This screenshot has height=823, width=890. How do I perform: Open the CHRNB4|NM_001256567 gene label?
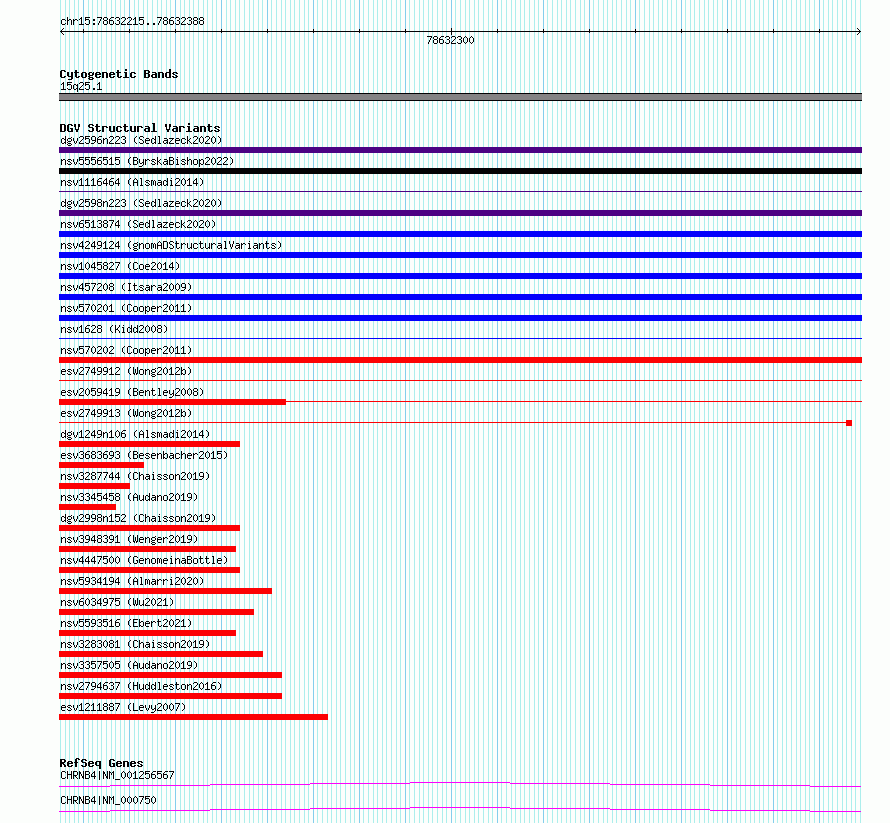point(117,775)
